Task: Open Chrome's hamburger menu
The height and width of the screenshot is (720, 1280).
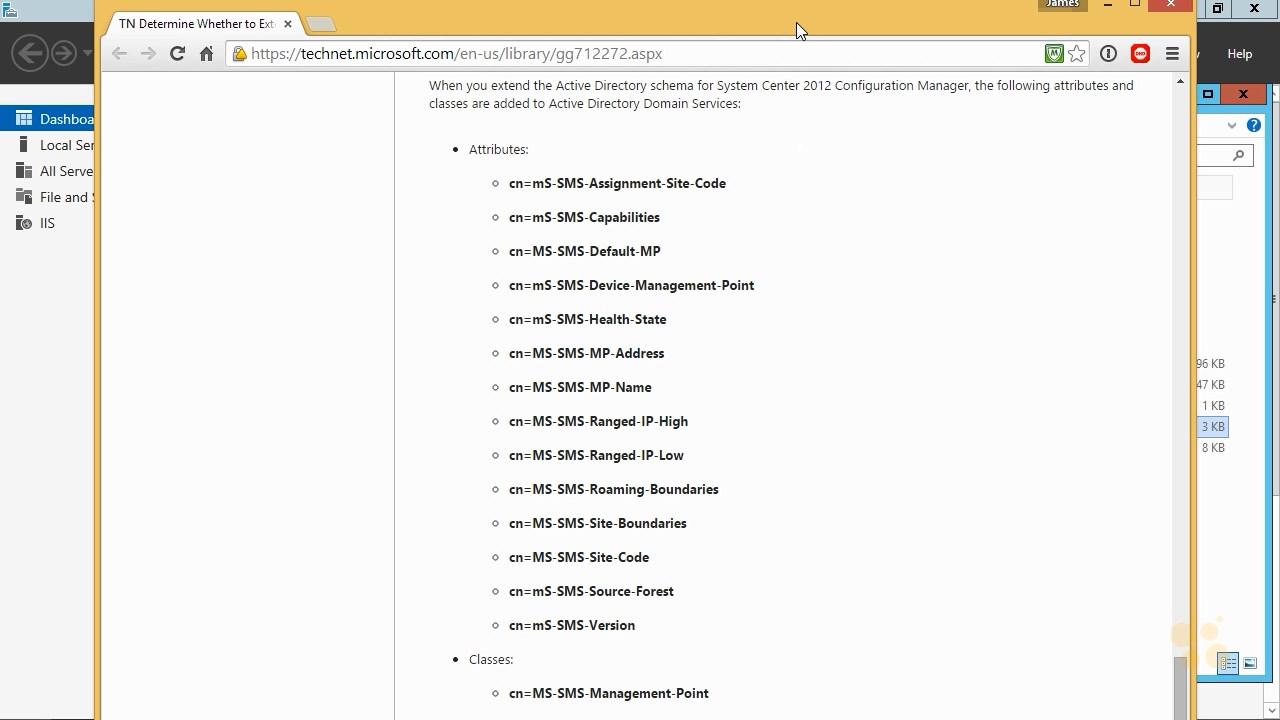Action: point(1172,54)
